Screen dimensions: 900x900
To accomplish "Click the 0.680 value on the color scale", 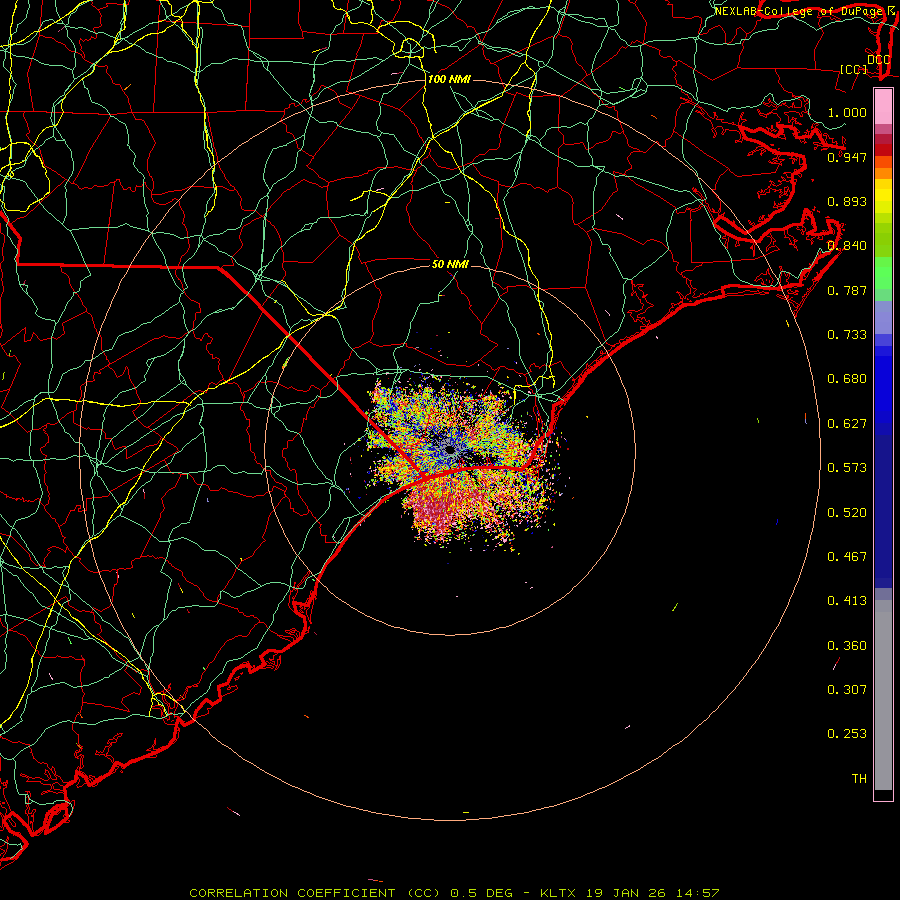I will coord(847,379).
